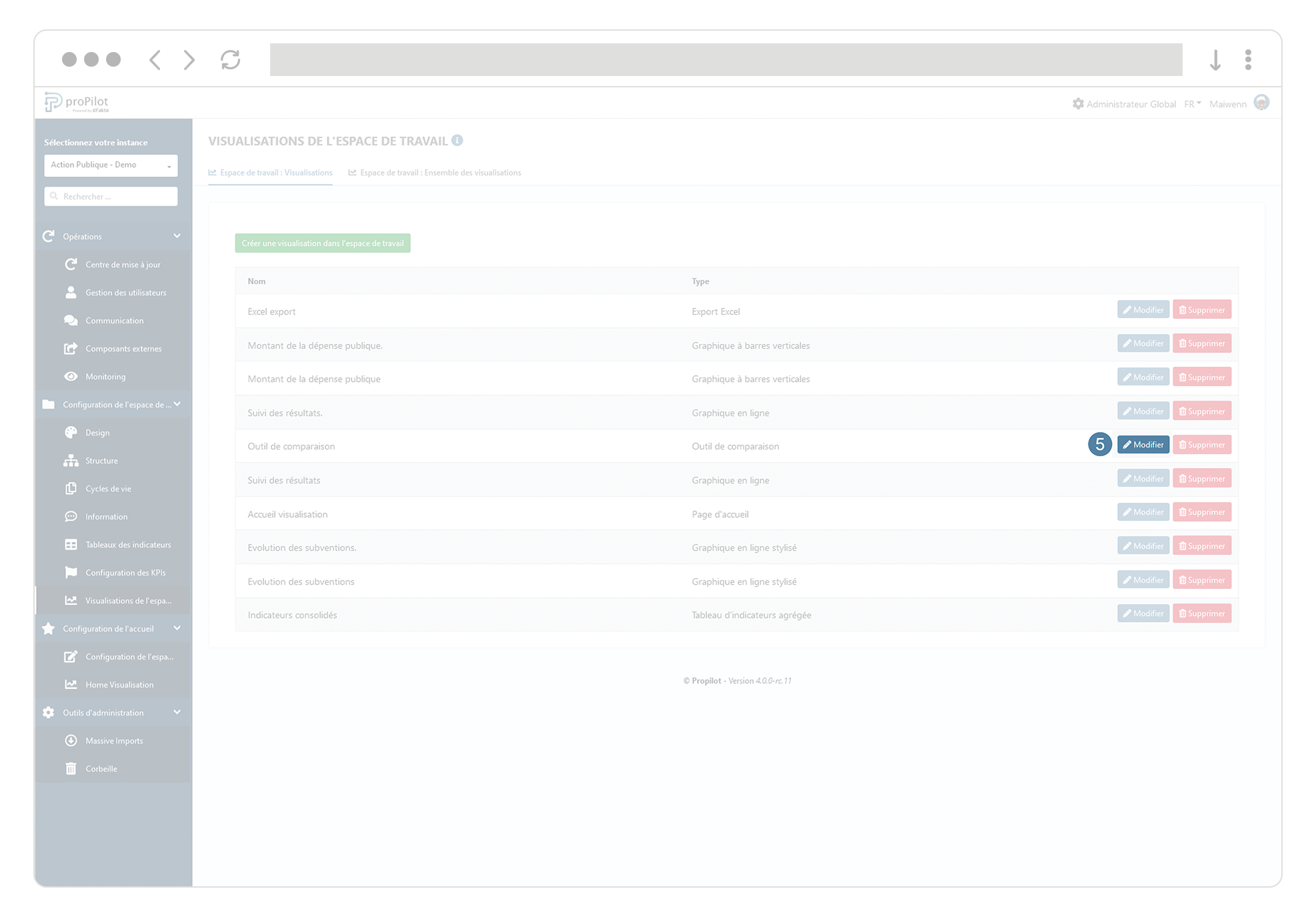1316x923 pixels.
Task: Click Créer une visualisation dans l'espace de travail
Action: 322,243
